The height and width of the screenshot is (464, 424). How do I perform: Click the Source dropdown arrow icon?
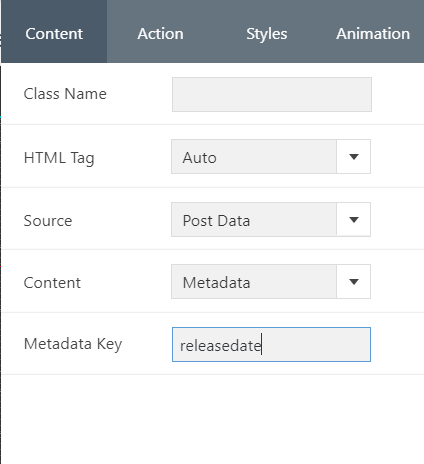[354, 220]
